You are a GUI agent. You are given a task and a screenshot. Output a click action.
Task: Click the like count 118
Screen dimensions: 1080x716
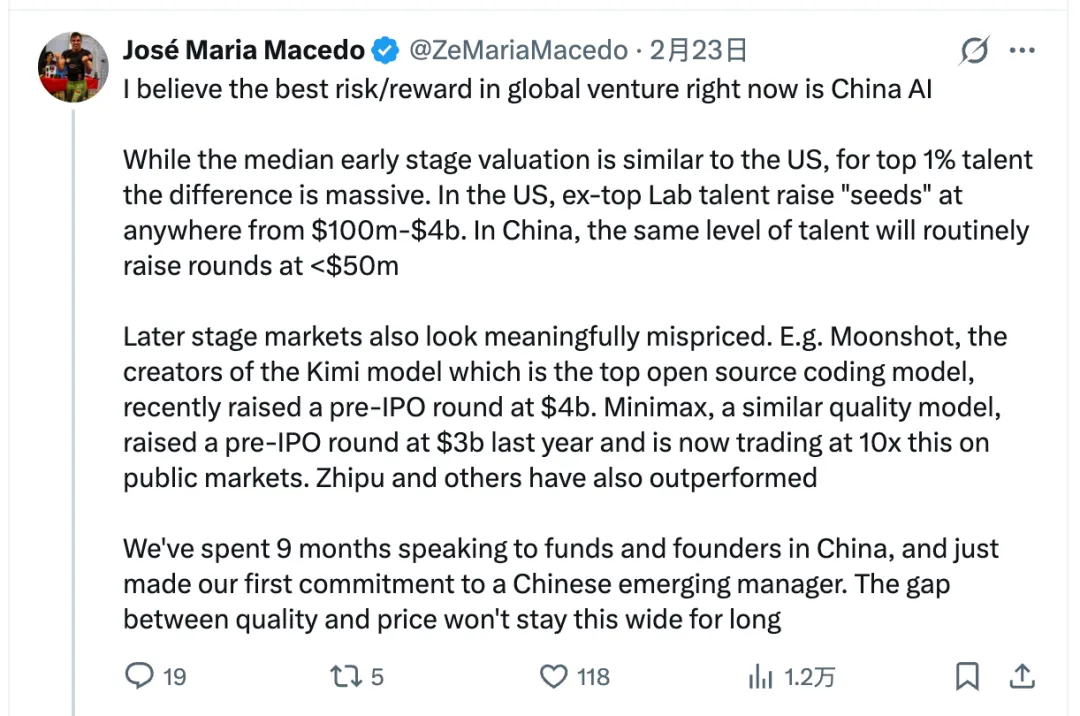(x=593, y=677)
